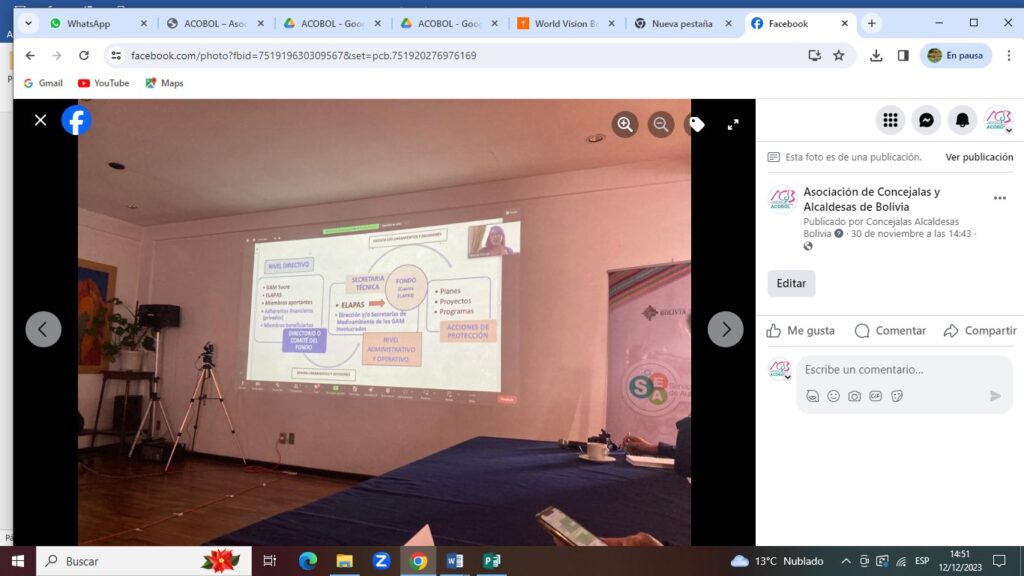Image resolution: width=1024 pixels, height=576 pixels.
Task: Open the Facebook menu grid
Action: 890,120
